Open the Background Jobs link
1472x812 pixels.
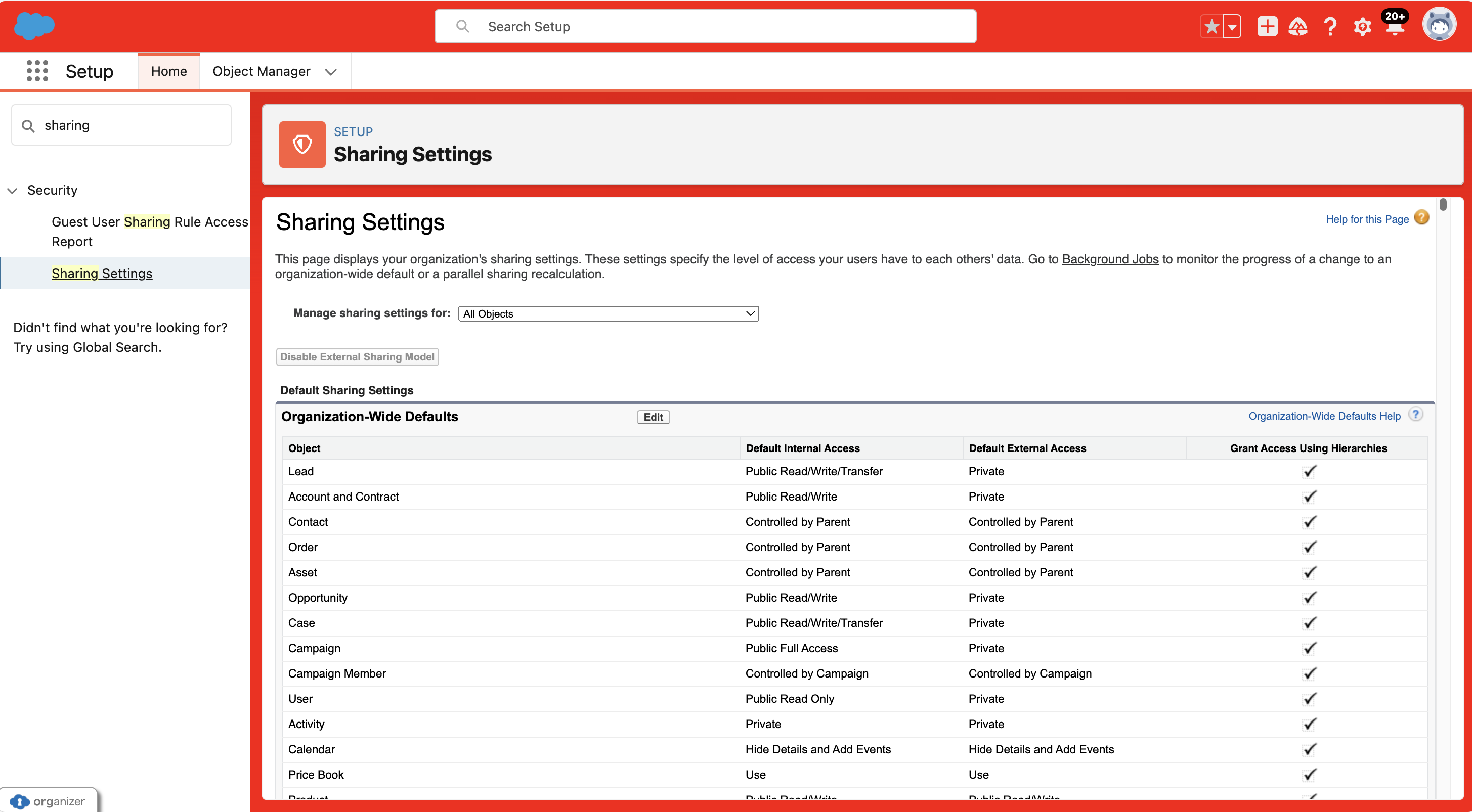(x=1110, y=259)
